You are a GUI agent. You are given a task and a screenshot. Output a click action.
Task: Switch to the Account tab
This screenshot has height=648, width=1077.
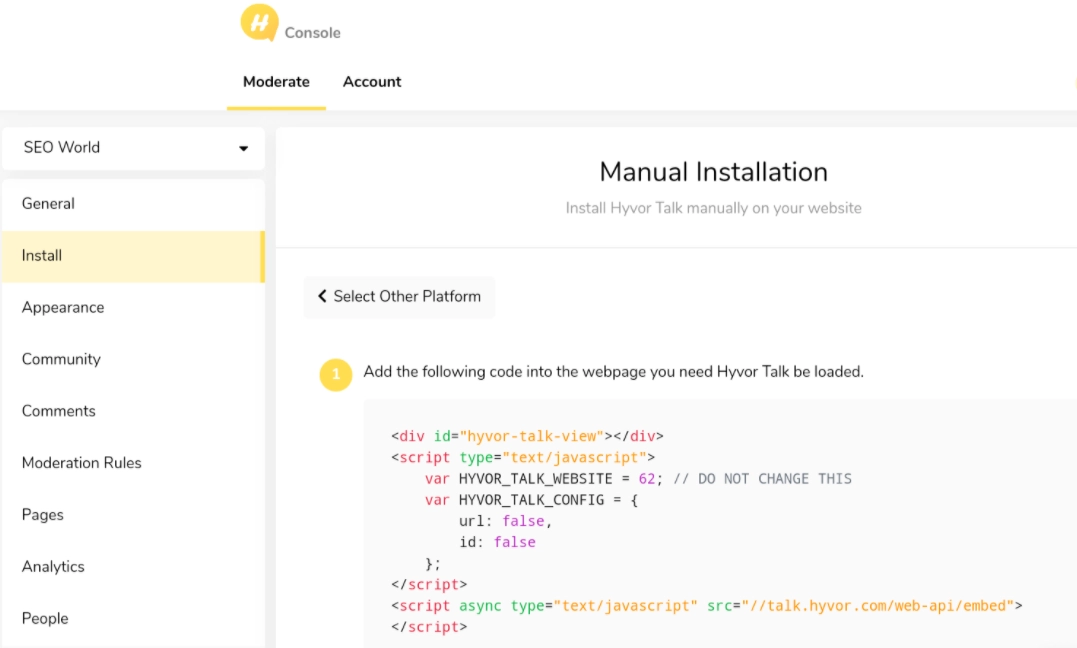click(x=372, y=81)
